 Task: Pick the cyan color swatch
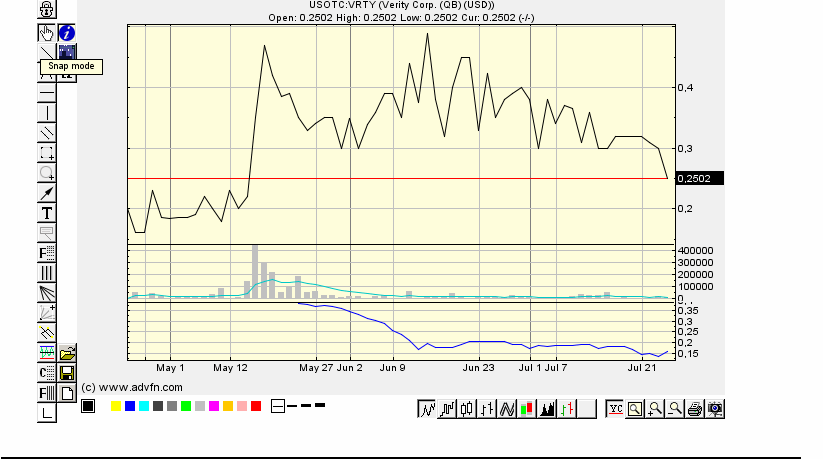(x=144, y=406)
